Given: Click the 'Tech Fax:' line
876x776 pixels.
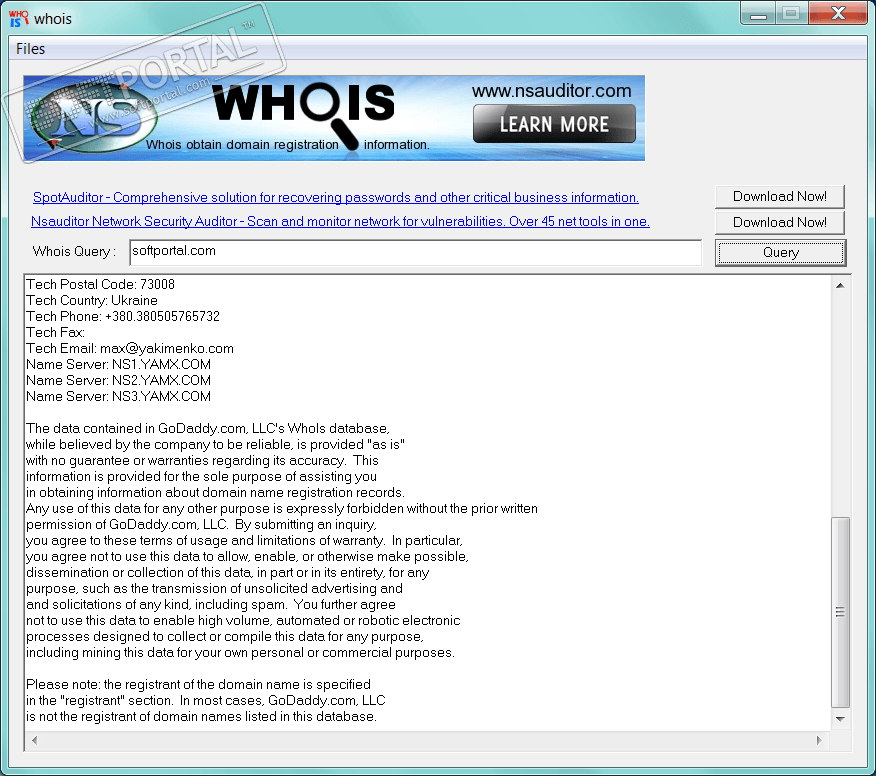Looking at the screenshot, I should click(x=56, y=333).
